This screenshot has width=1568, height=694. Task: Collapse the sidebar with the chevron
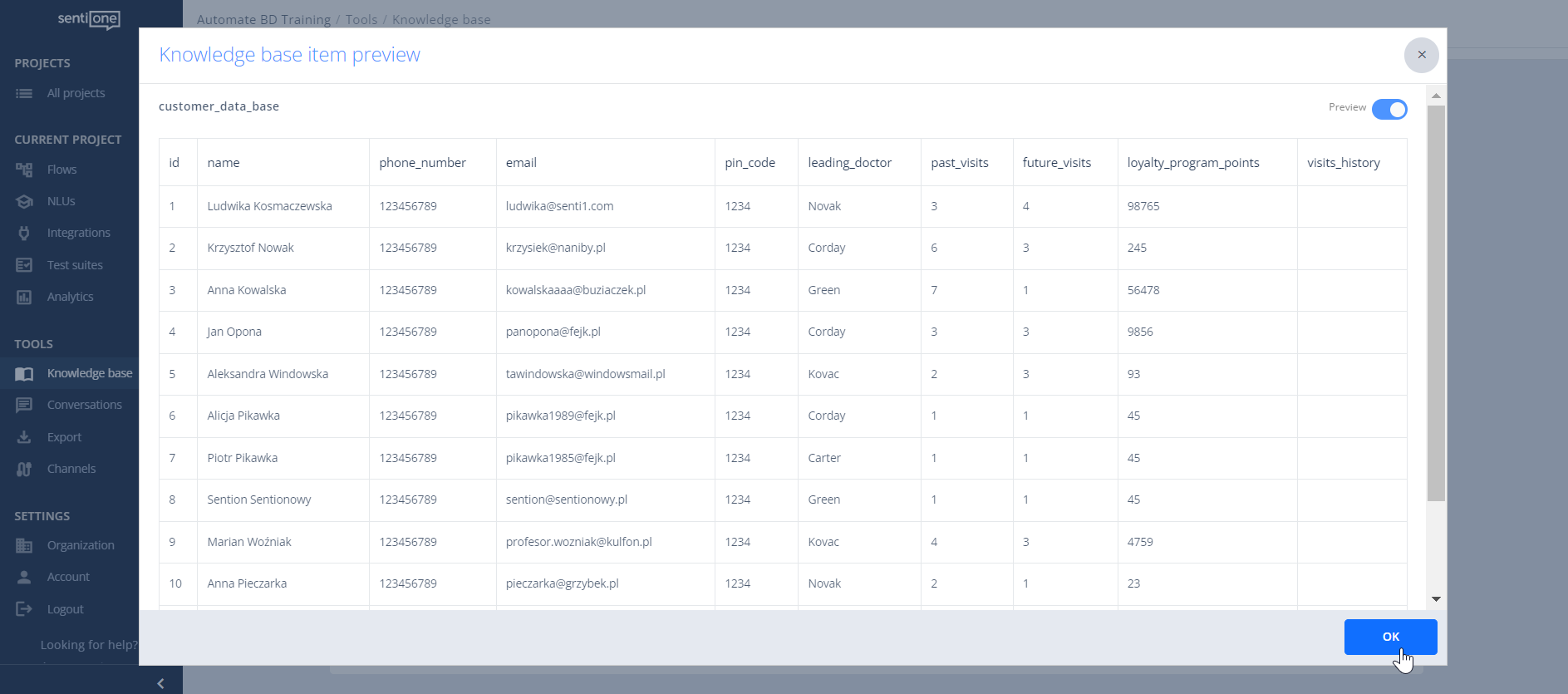(x=160, y=683)
